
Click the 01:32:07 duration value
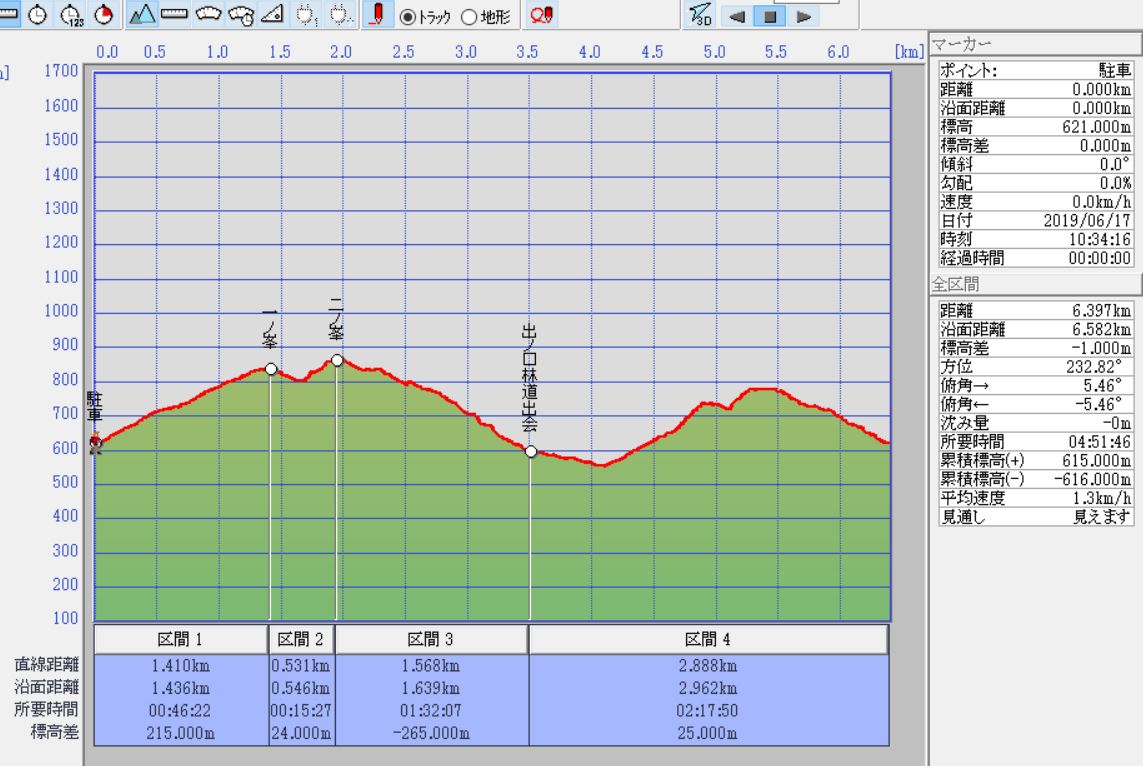pyautogui.click(x=431, y=711)
